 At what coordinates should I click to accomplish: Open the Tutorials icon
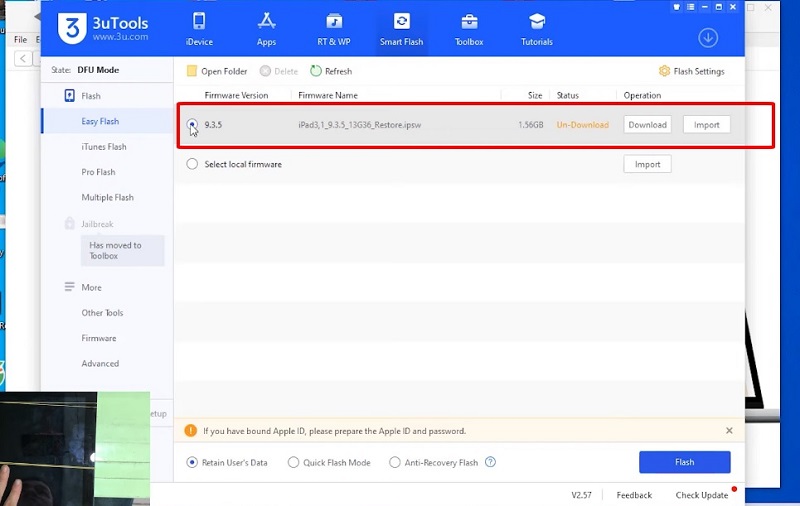537,22
